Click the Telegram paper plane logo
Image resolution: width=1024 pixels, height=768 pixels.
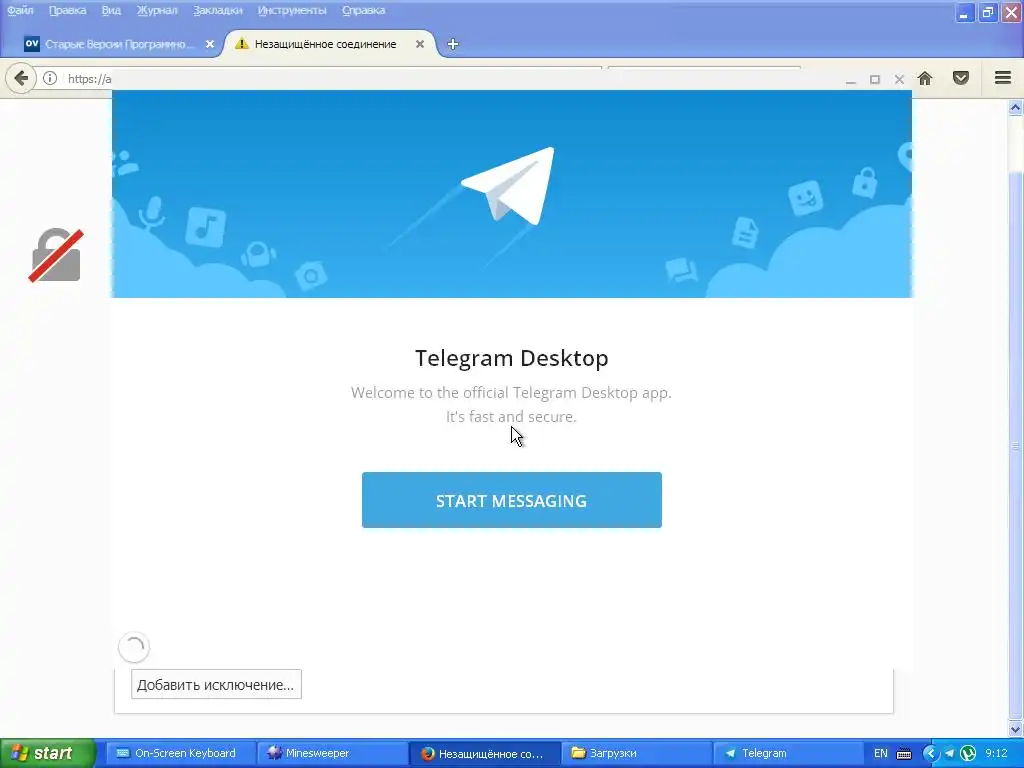(x=508, y=186)
